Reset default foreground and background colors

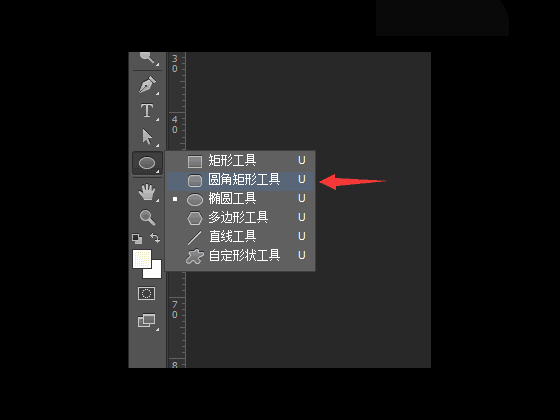coord(137,238)
